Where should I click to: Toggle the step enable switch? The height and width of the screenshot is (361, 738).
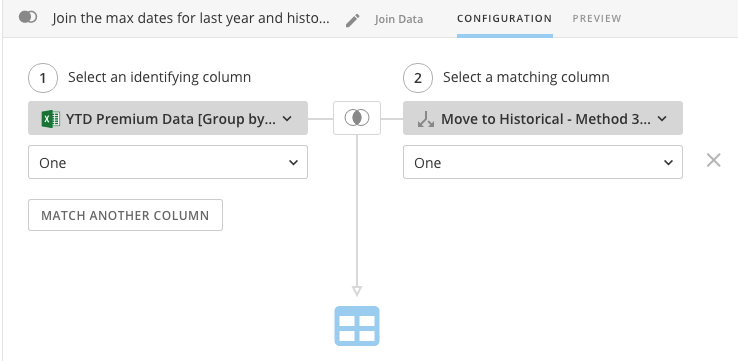(28, 17)
